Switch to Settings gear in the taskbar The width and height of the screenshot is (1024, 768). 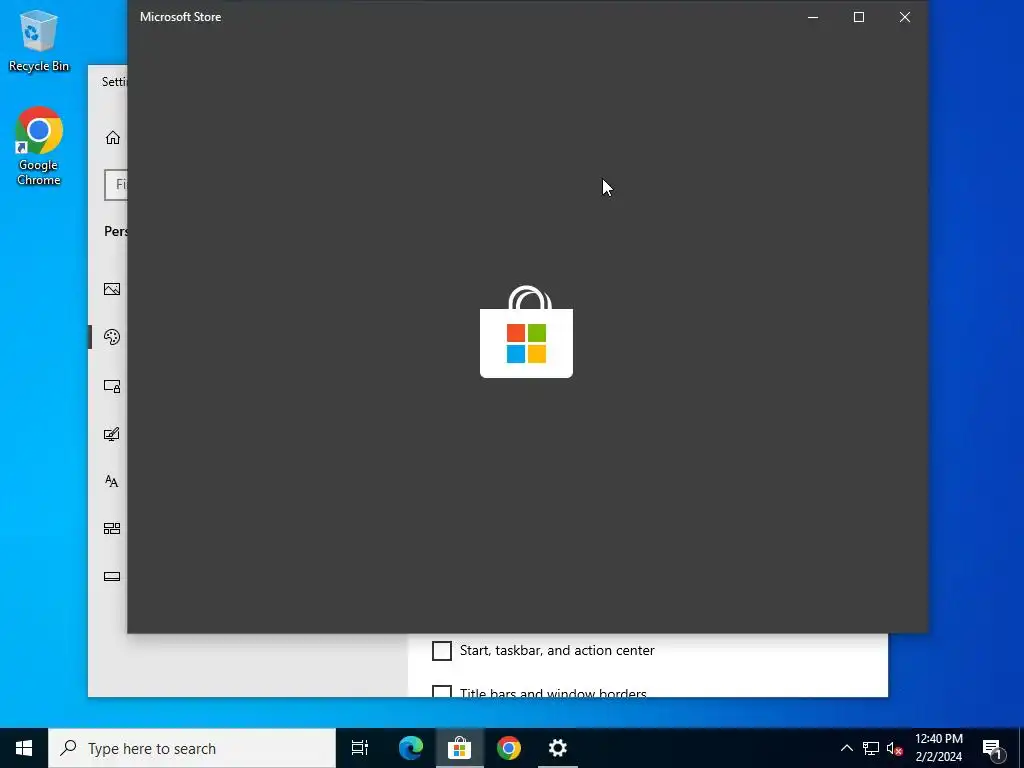tap(558, 748)
